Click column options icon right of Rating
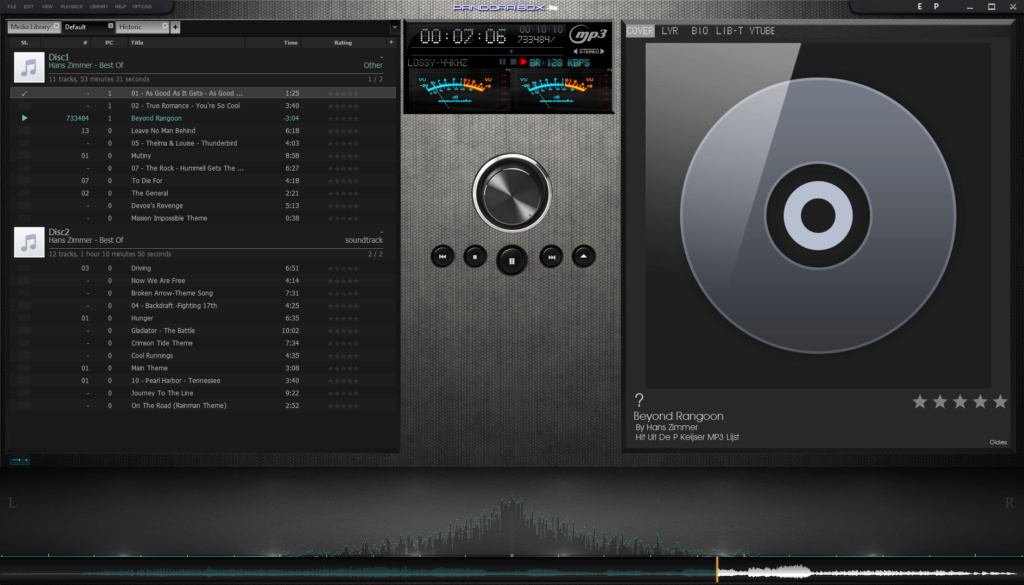 click(x=391, y=42)
